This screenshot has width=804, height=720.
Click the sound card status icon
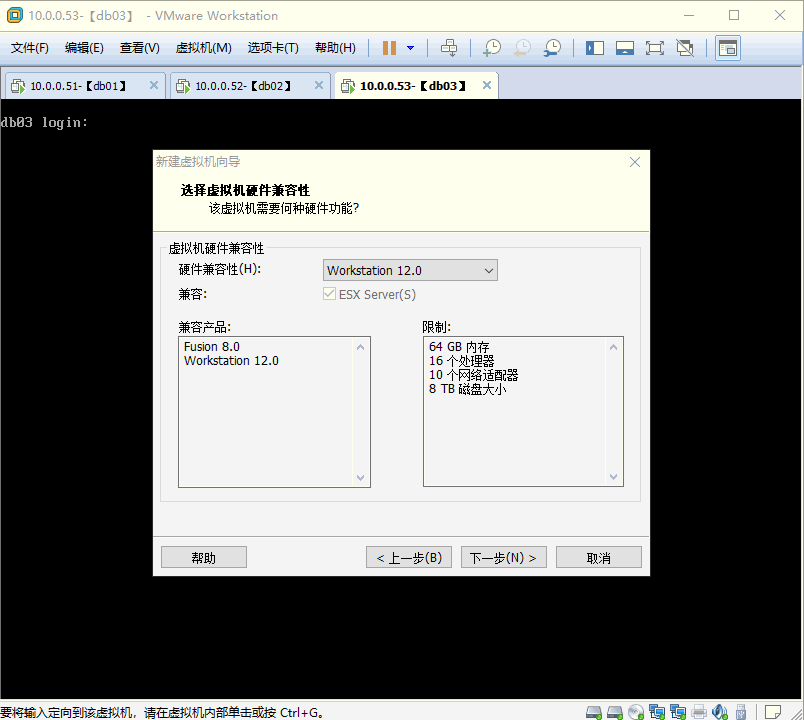[x=719, y=712]
